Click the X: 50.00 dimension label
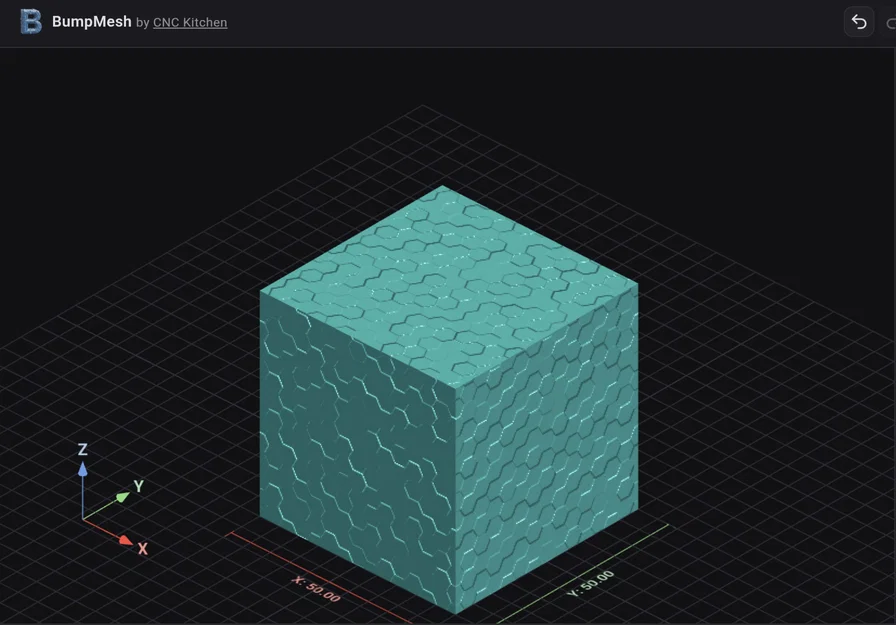This screenshot has width=896, height=625. point(316,588)
